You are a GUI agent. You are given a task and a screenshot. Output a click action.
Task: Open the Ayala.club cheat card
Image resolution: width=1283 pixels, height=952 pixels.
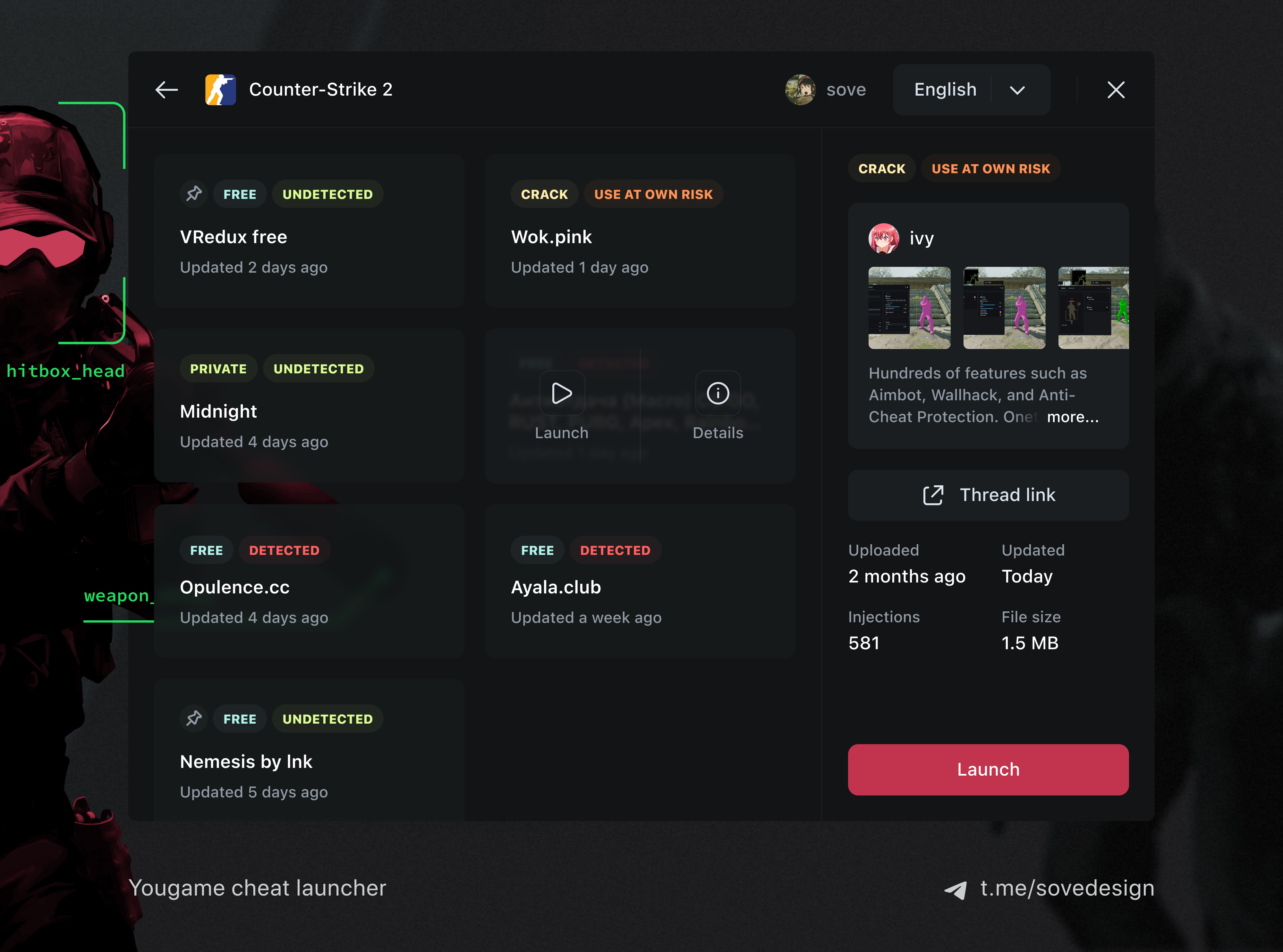coord(640,581)
